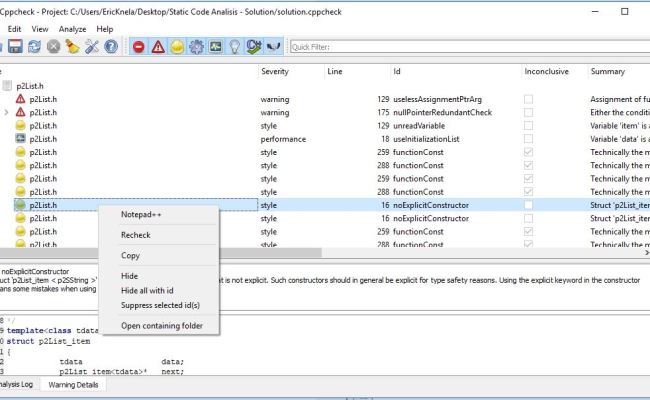This screenshot has height=400, width=650.
Task: Toggle Inconclusive checkbox on first functionConst row
Action: point(528,152)
